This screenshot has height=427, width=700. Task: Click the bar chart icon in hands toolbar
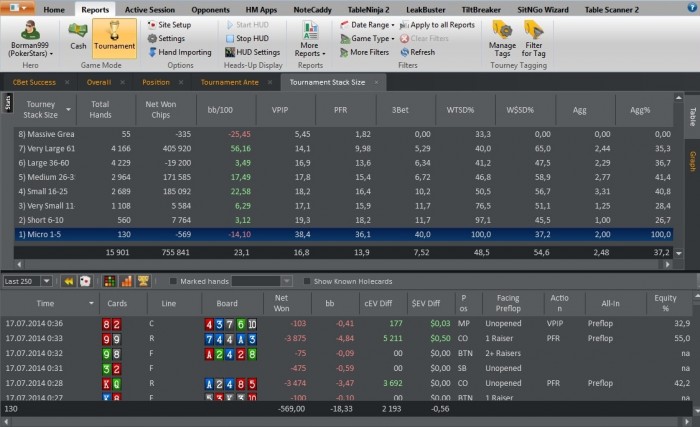[x=126, y=281]
